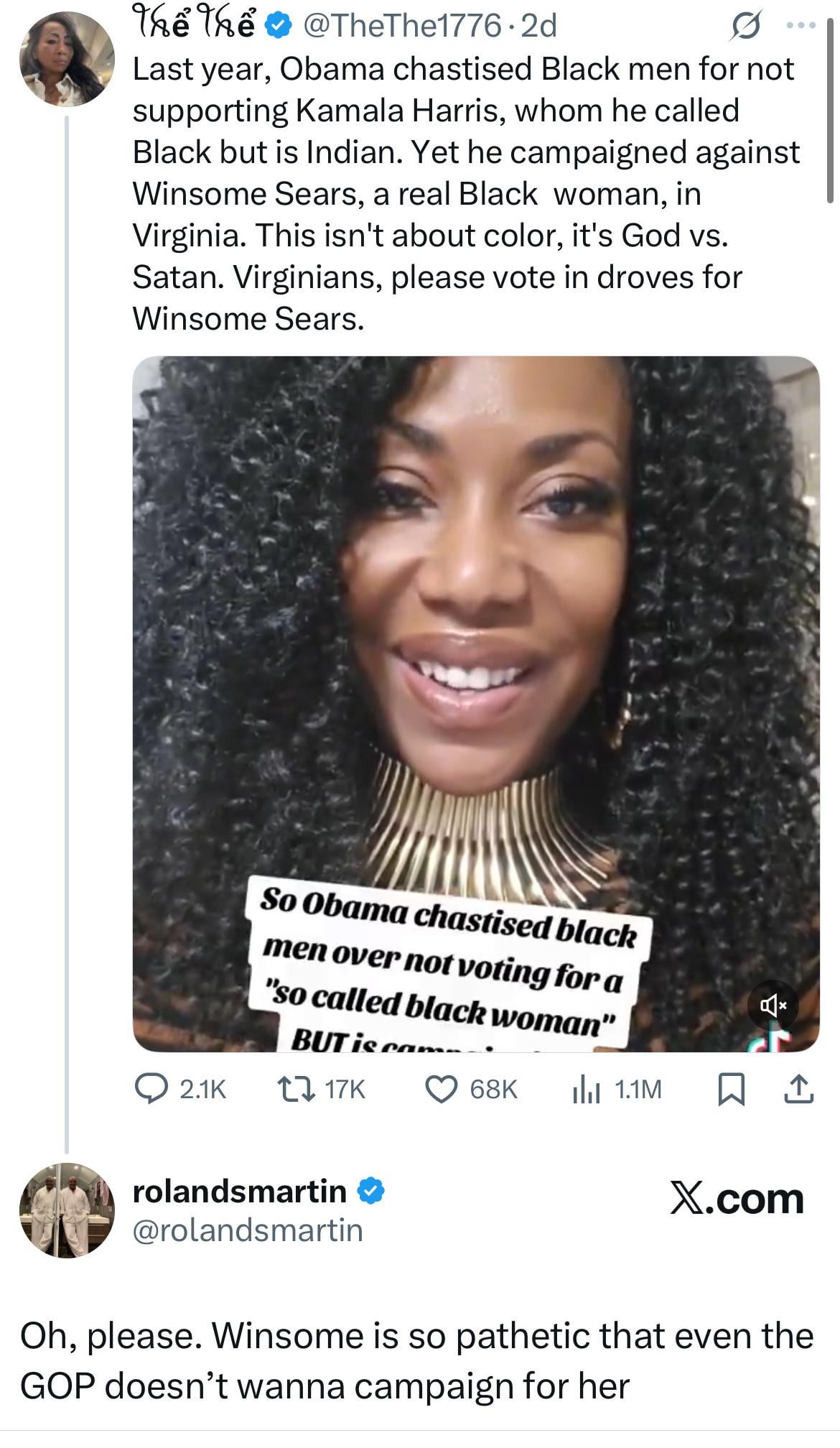Image resolution: width=840 pixels, height=1448 pixels.
Task: Click the @TheThe1776 handle
Action: (401, 27)
